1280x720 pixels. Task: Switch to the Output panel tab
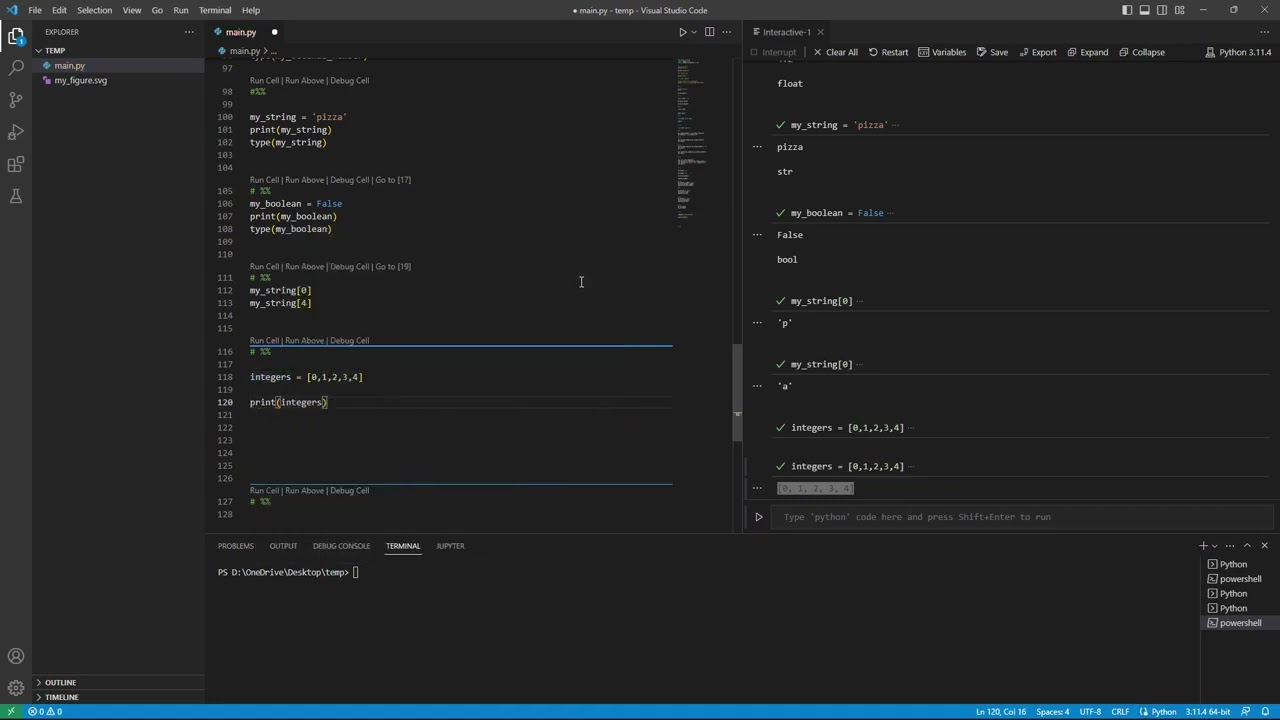click(283, 546)
